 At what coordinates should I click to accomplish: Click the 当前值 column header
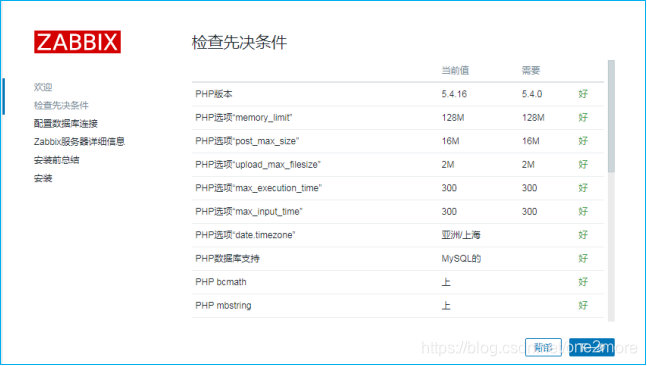[x=455, y=71]
